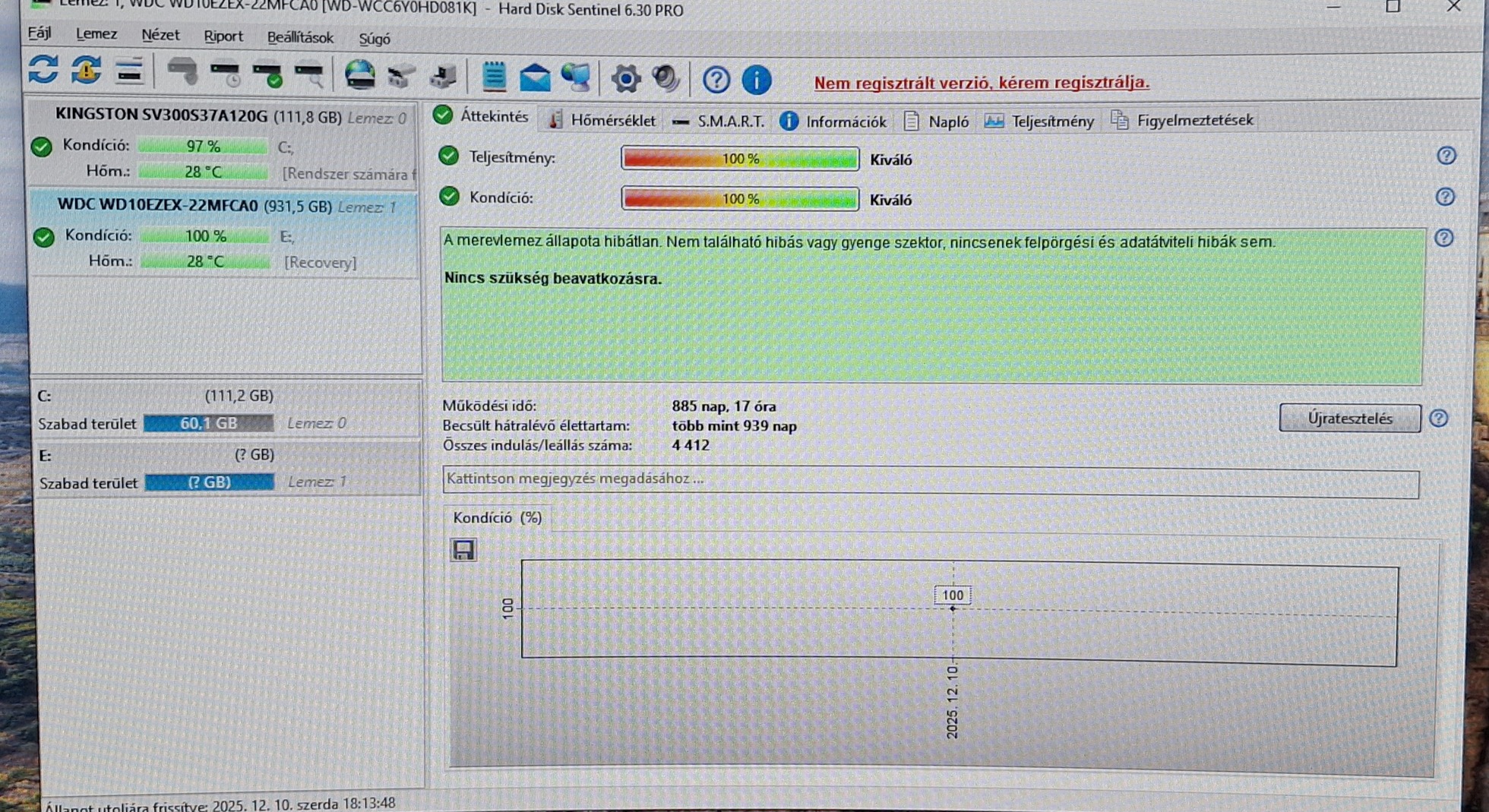
Task: Click the 'Nincs szükség beavatkozásra.' text
Action: click(552, 279)
